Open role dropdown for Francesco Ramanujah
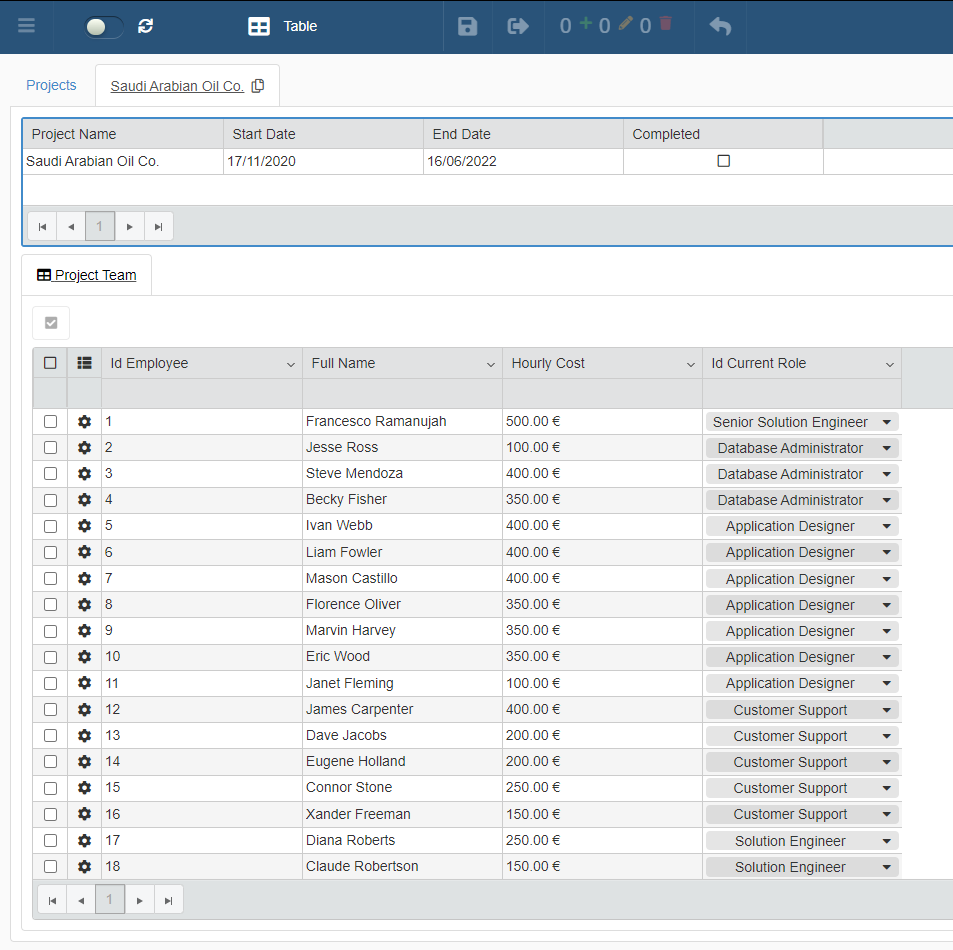 [x=886, y=422]
